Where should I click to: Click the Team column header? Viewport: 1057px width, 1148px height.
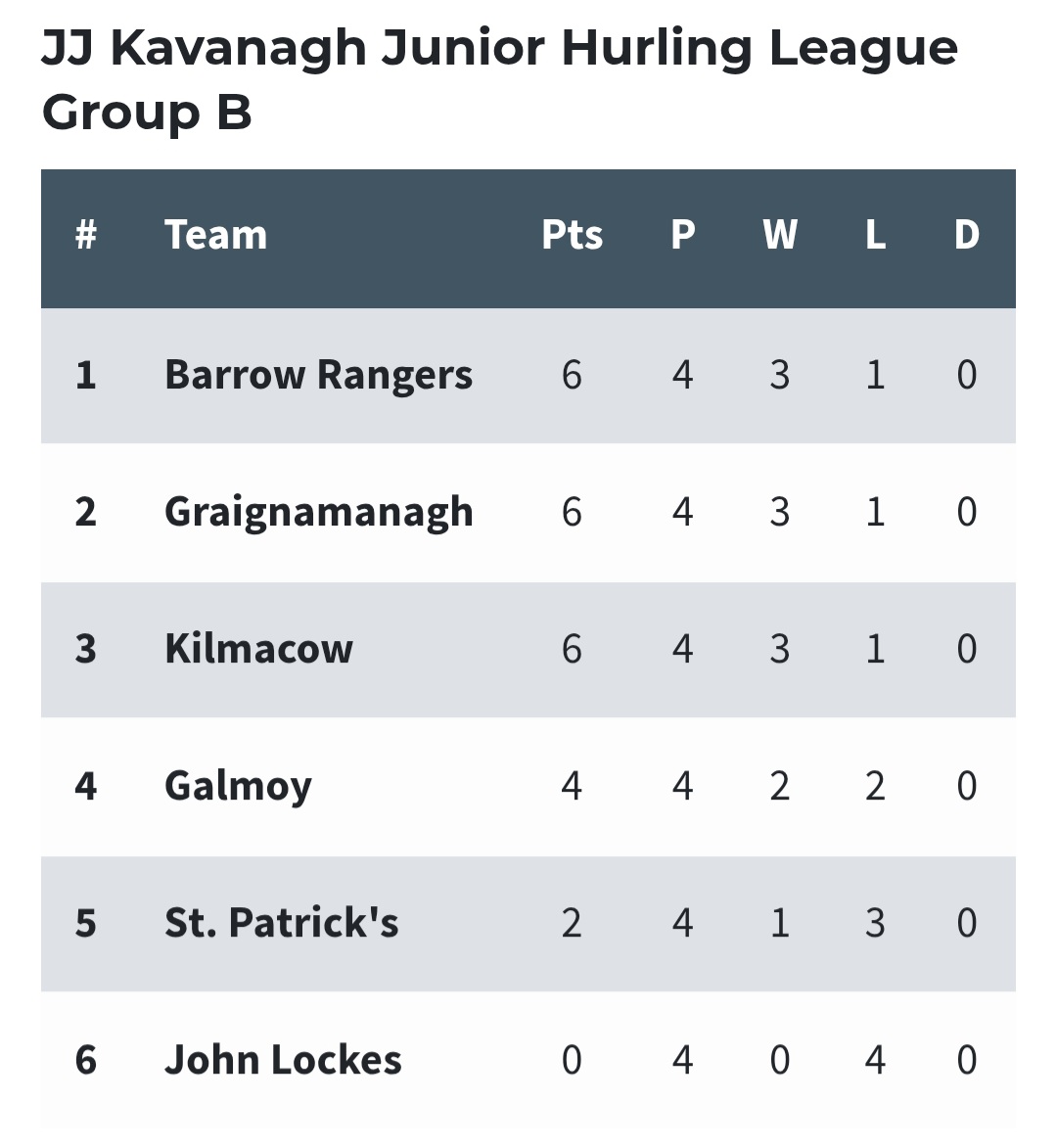click(x=215, y=235)
